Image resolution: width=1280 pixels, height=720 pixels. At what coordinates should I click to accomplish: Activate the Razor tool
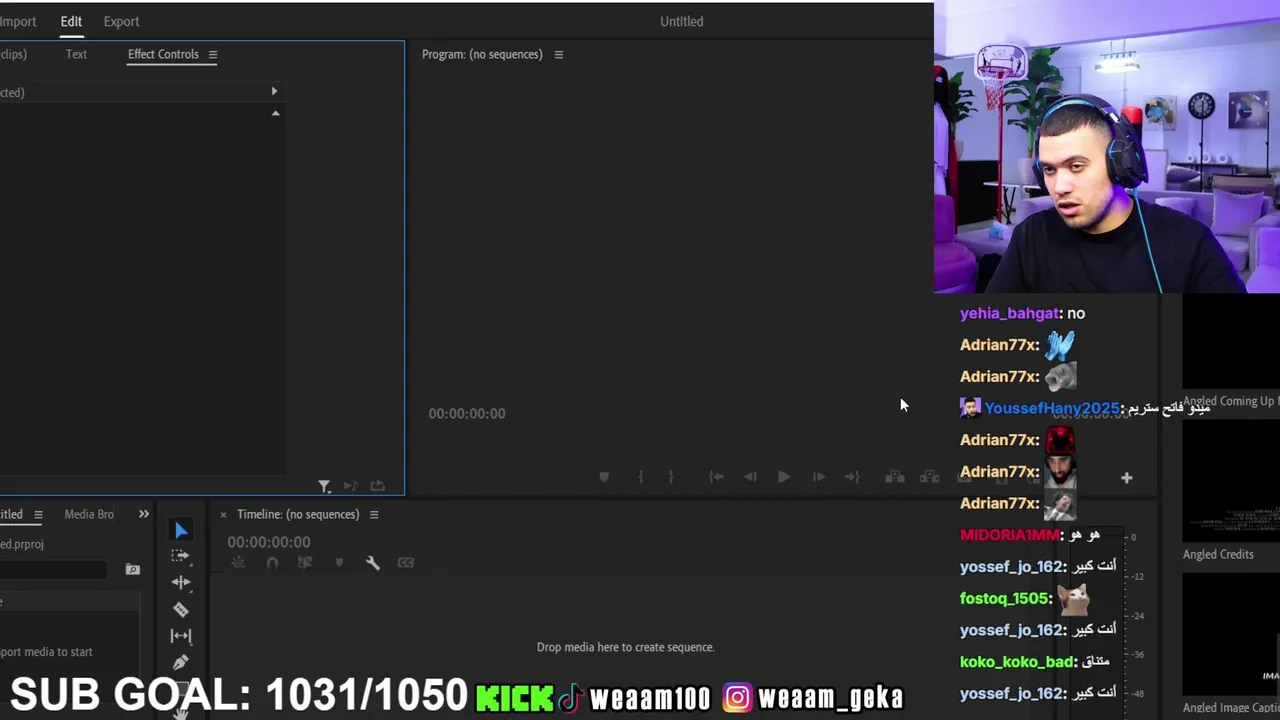point(181,609)
